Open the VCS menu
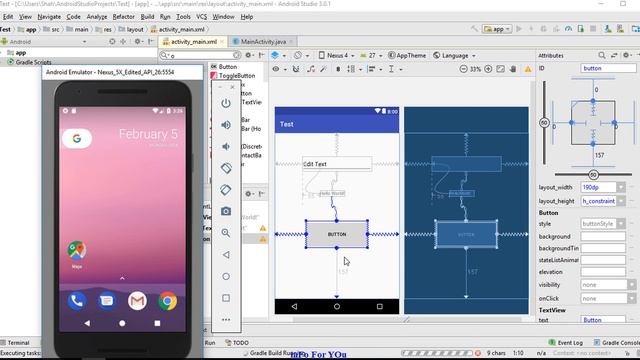This screenshot has width=640, height=360. 201,17
